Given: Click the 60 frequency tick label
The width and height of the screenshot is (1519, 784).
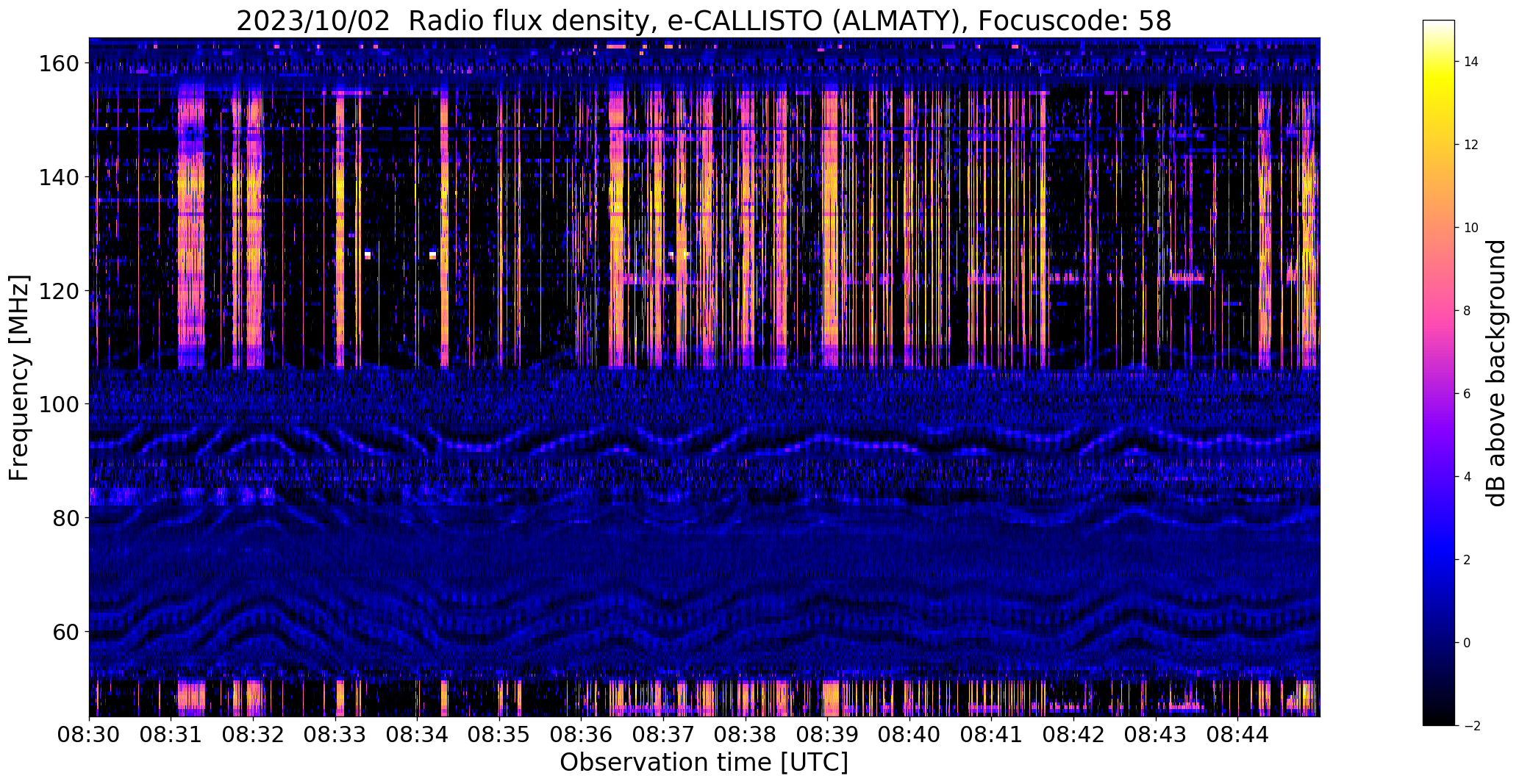Looking at the screenshot, I should pyautogui.click(x=65, y=631).
